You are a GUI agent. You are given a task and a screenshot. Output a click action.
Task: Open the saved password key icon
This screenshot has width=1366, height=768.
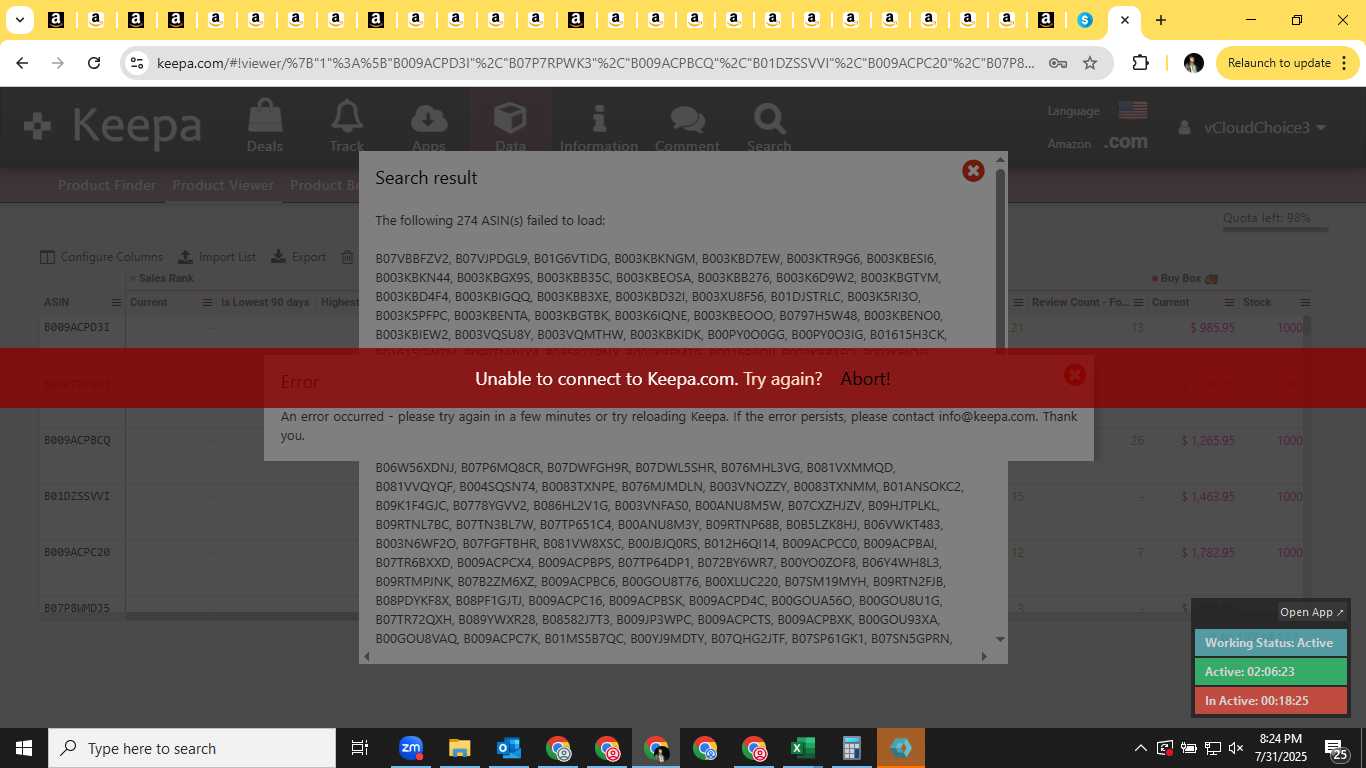pyautogui.click(x=1057, y=63)
